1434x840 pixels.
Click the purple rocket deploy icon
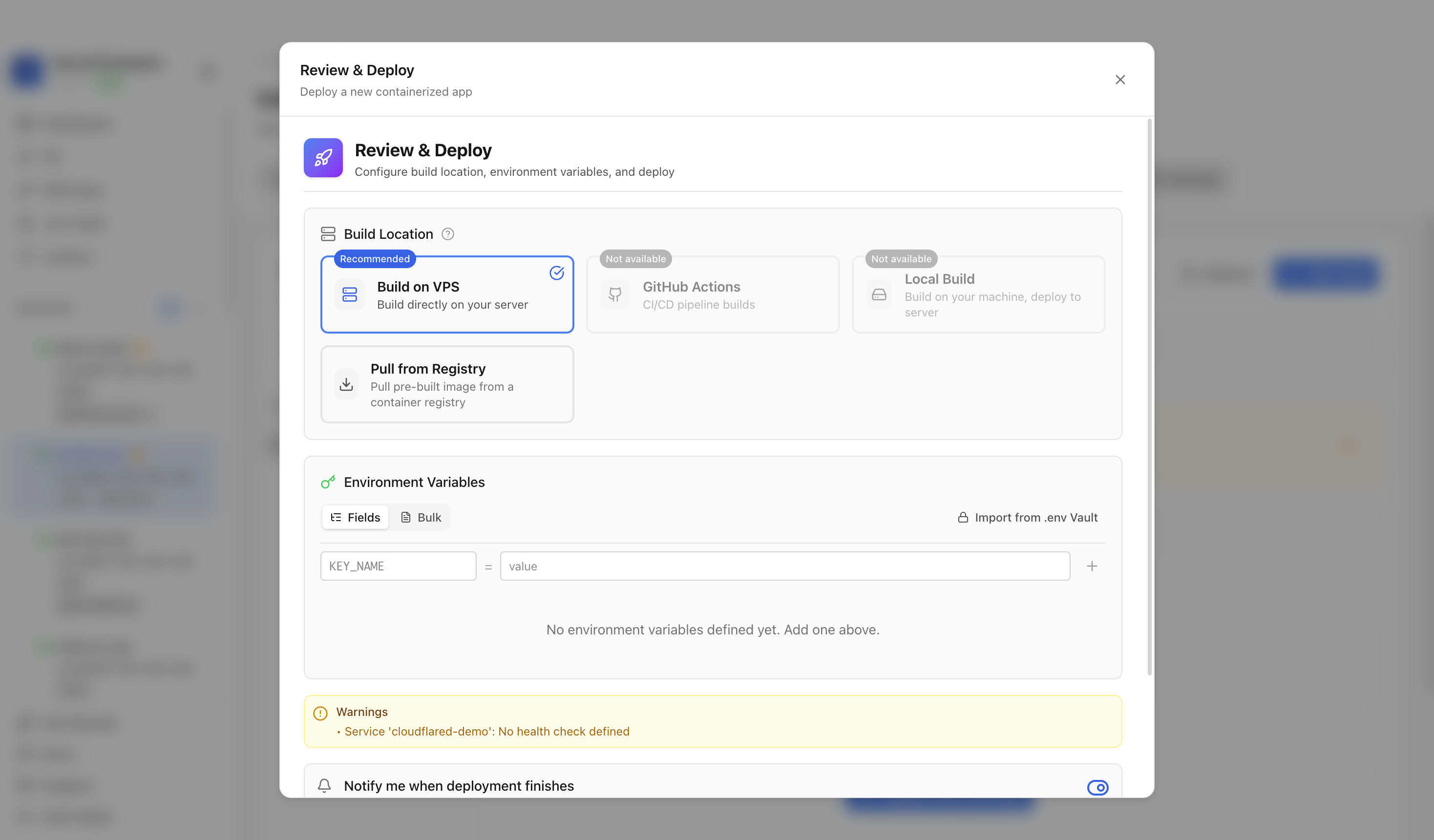click(323, 158)
